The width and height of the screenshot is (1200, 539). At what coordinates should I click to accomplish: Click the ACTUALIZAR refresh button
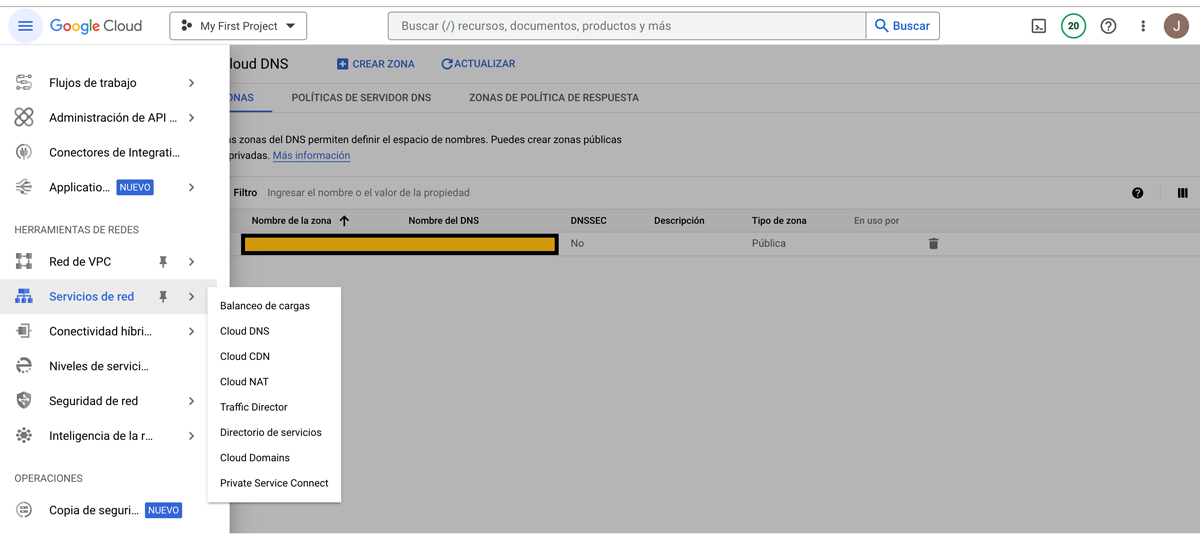[478, 64]
